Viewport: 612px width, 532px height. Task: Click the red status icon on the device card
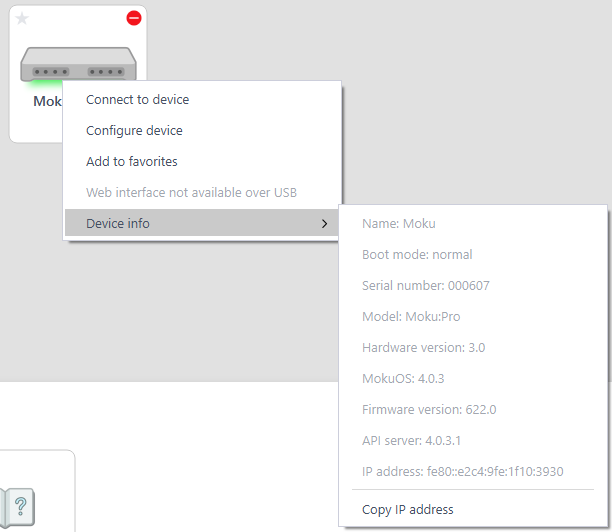[x=134, y=18]
